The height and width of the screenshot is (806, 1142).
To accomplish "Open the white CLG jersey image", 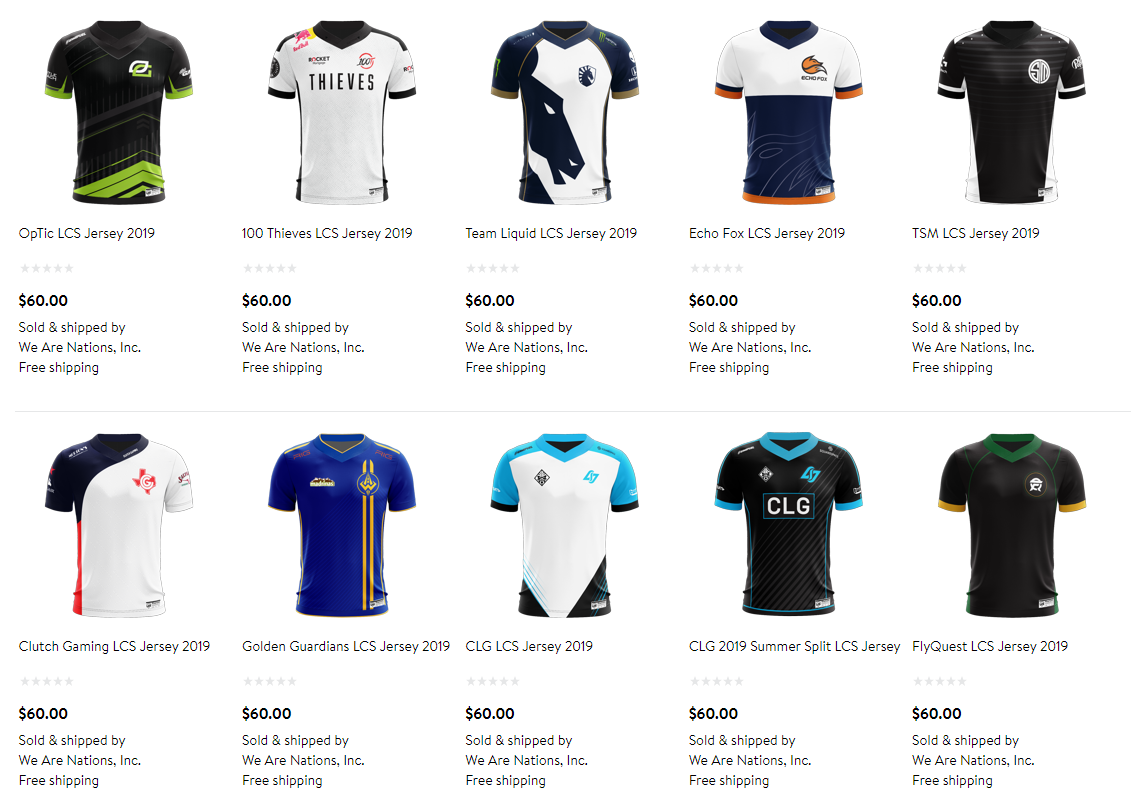I will [x=565, y=526].
